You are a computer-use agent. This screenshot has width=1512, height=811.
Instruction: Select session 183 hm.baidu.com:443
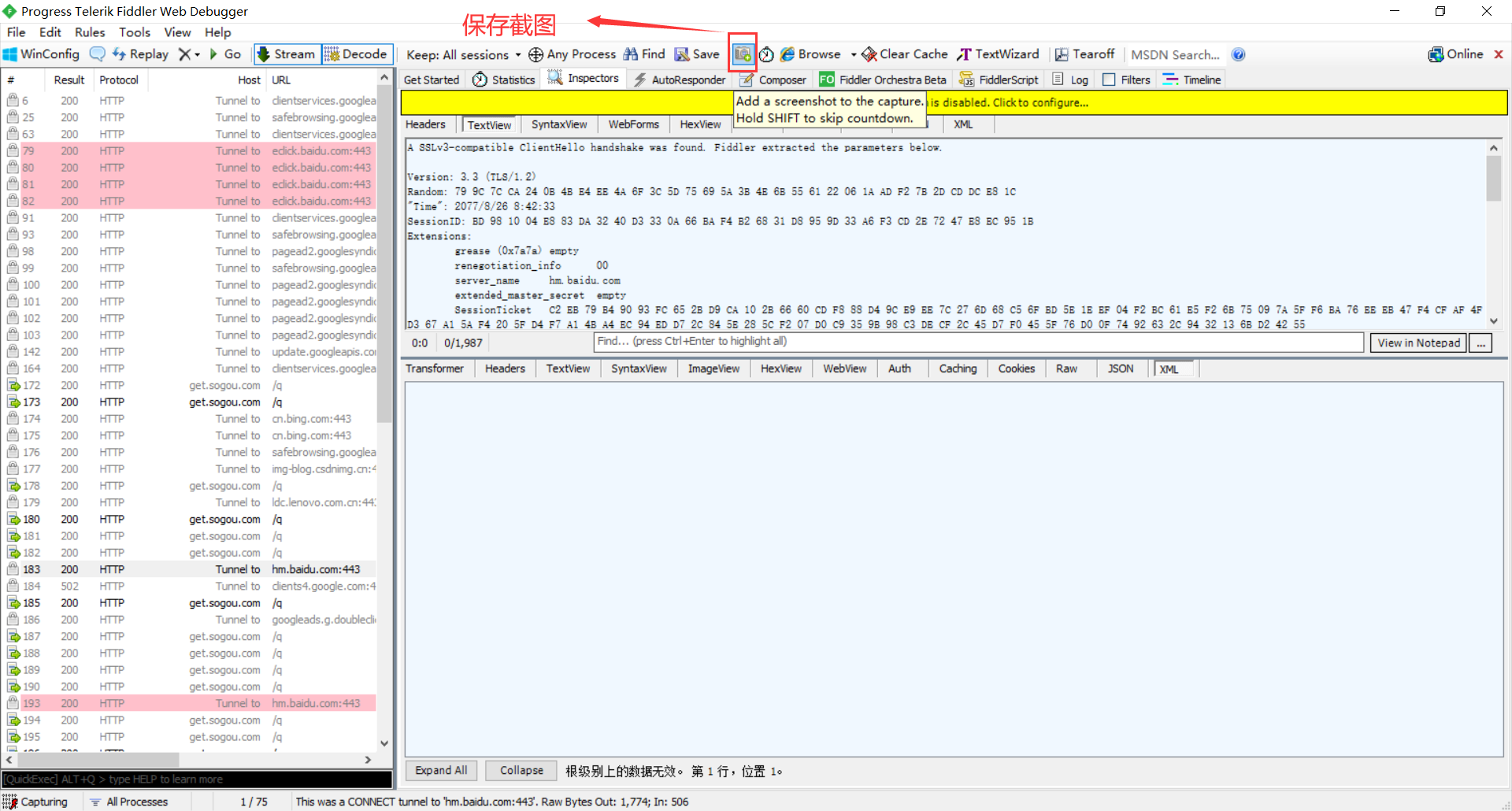tap(189, 569)
